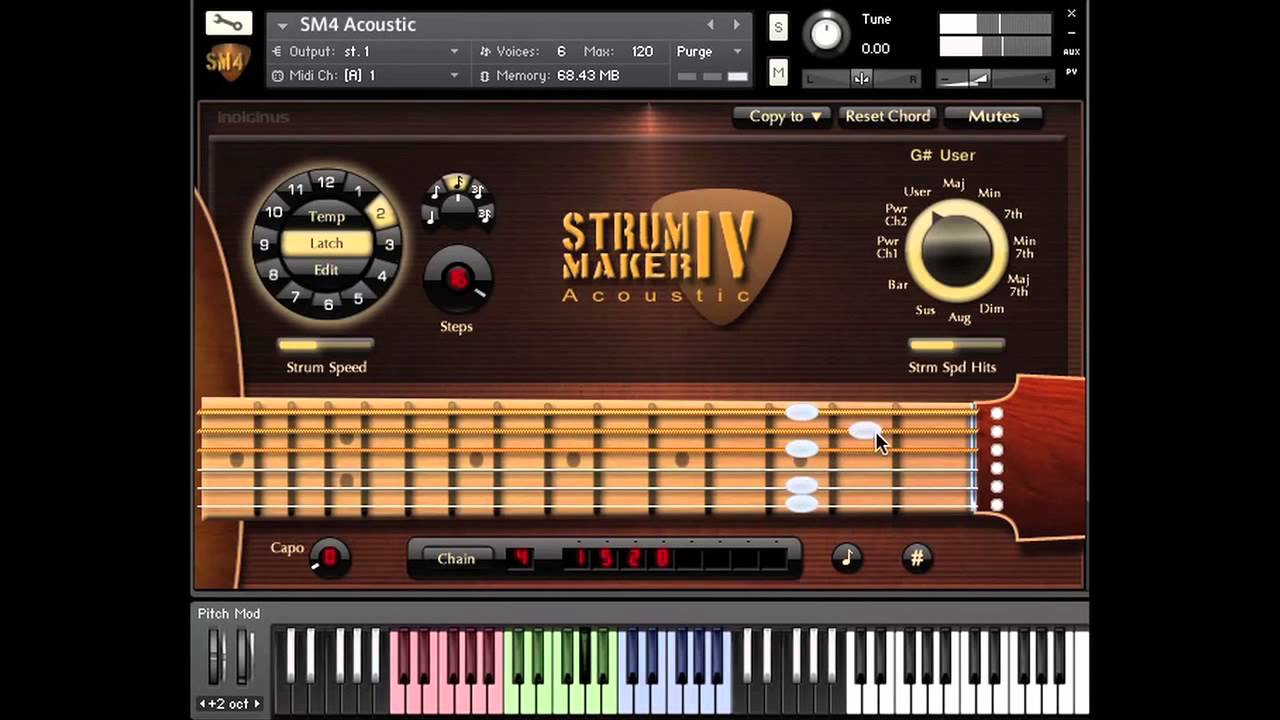Select pattern 3 on the wheel

389,244
